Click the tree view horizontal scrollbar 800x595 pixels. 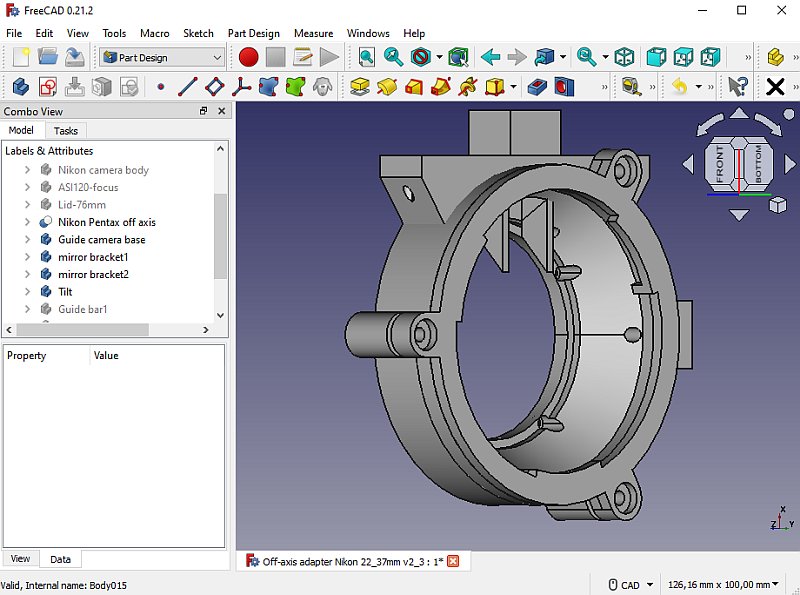(x=83, y=330)
